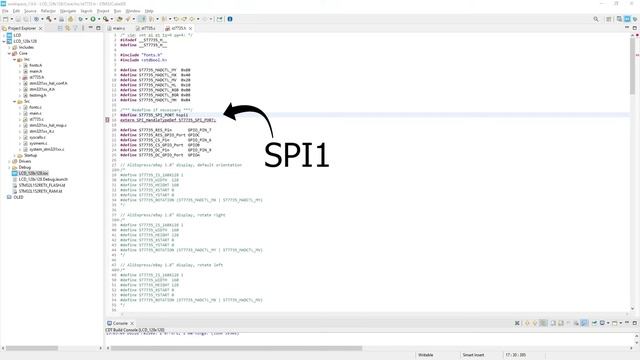Select fonts.h in the Inc folder
Screen dimensions: 640x360
[36, 65]
